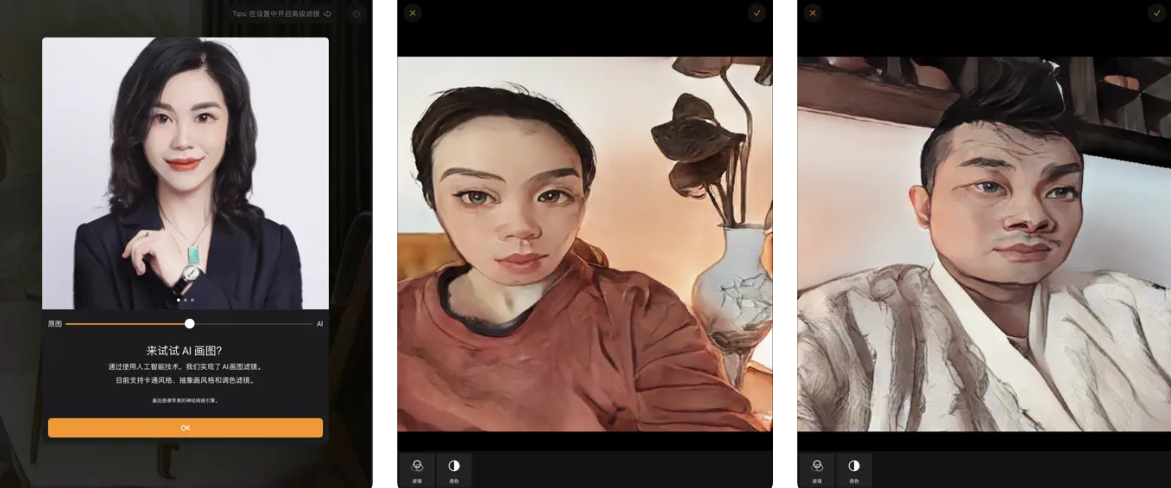Click the AI label at the slider's right end
Viewport: 1171px width, 488px height.
(x=320, y=324)
